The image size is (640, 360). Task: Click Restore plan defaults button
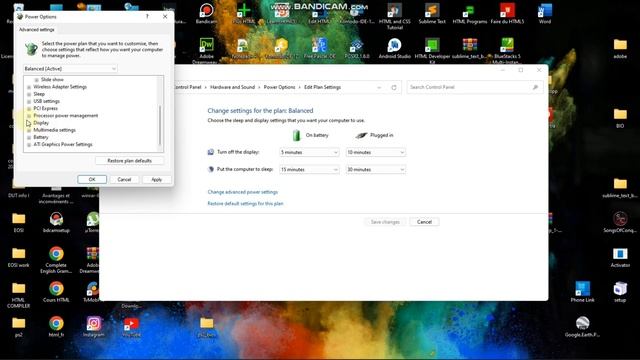129,161
